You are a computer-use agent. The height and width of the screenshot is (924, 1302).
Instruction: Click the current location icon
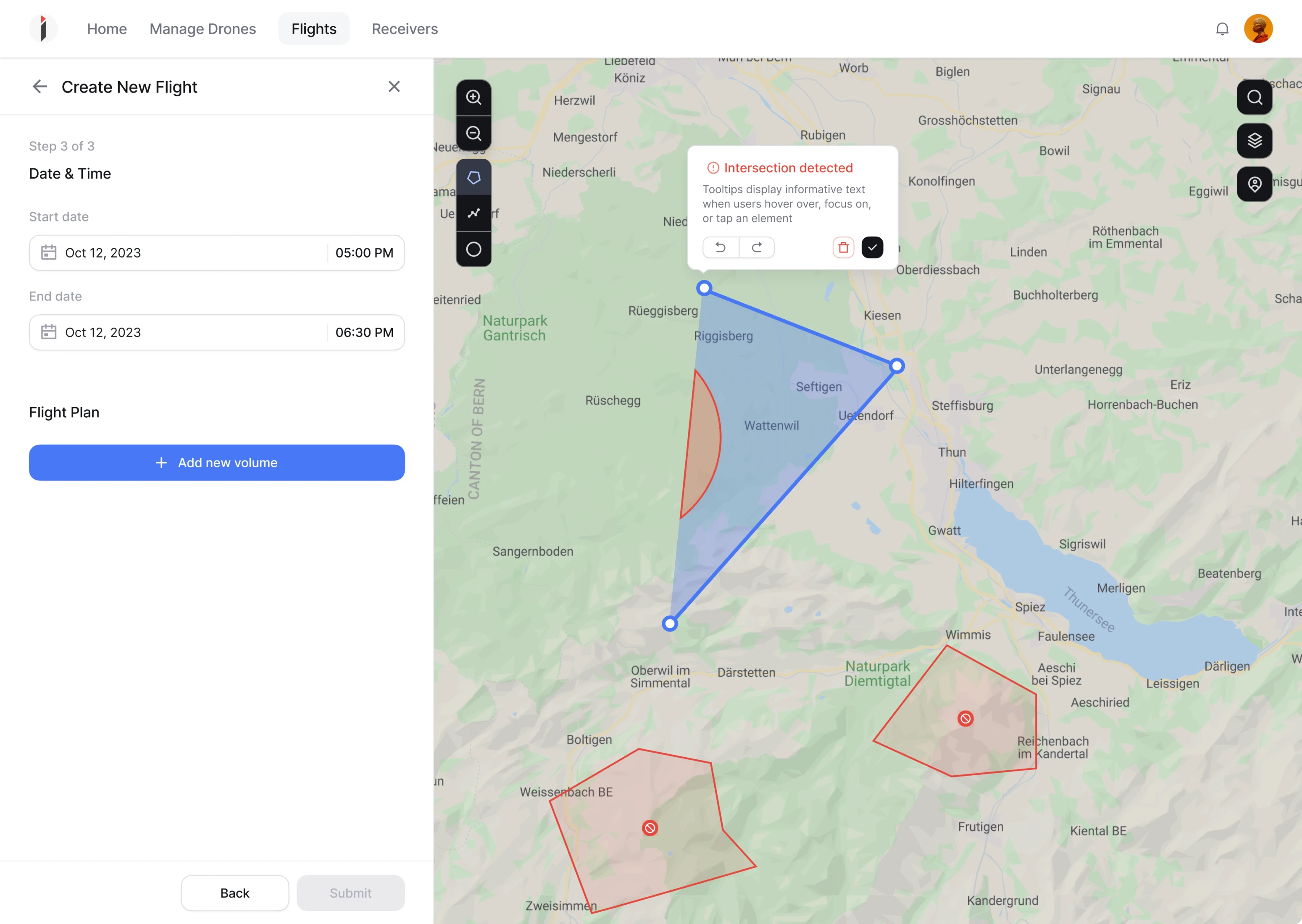tap(1255, 184)
